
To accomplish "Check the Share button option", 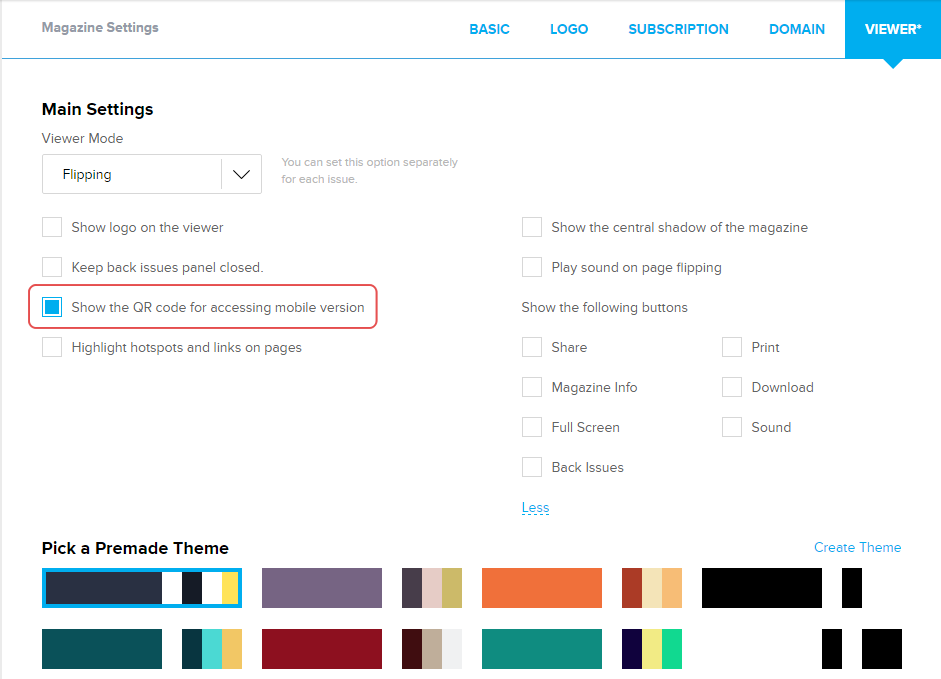I will point(532,347).
